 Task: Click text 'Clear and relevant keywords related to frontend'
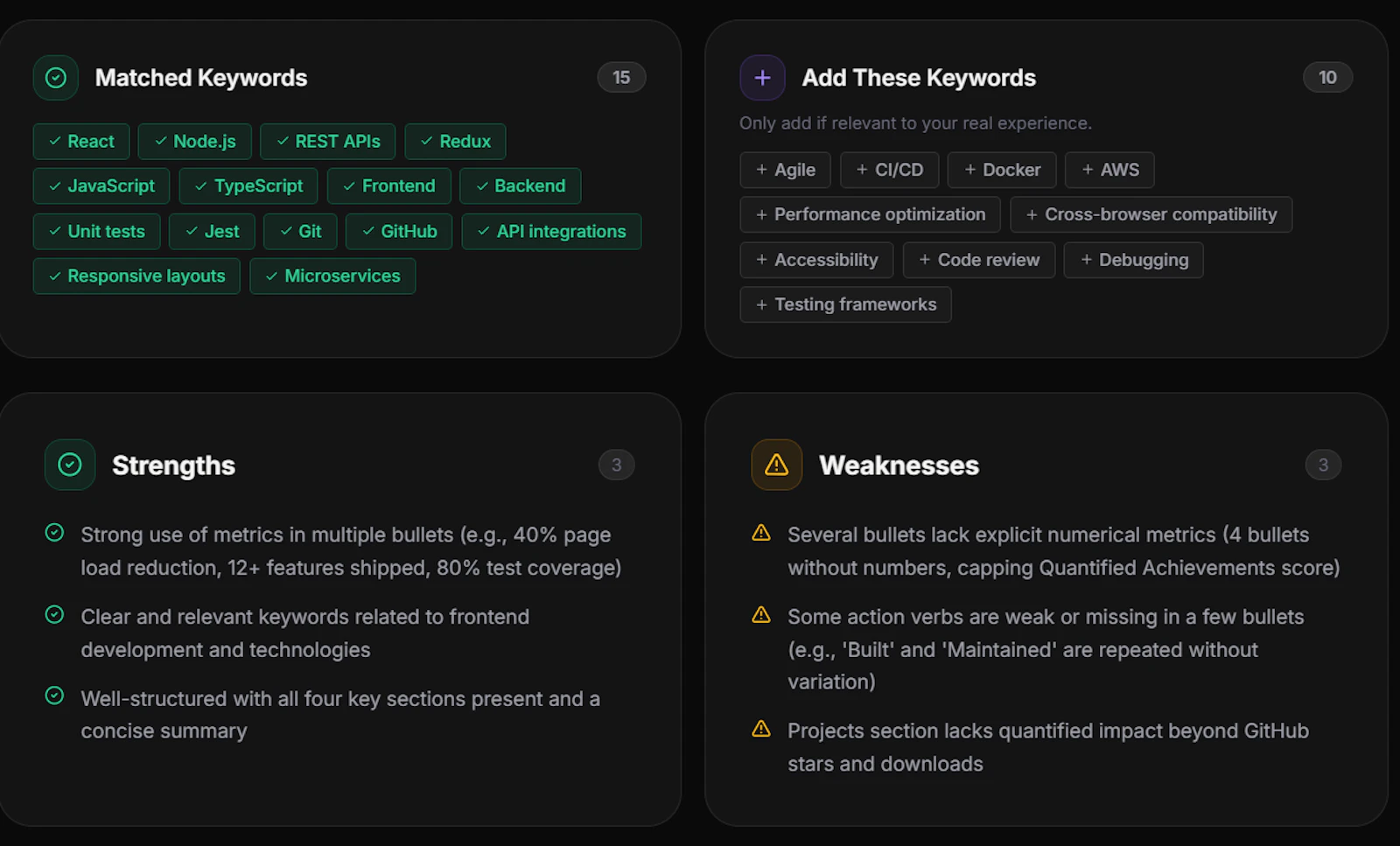[x=304, y=617]
